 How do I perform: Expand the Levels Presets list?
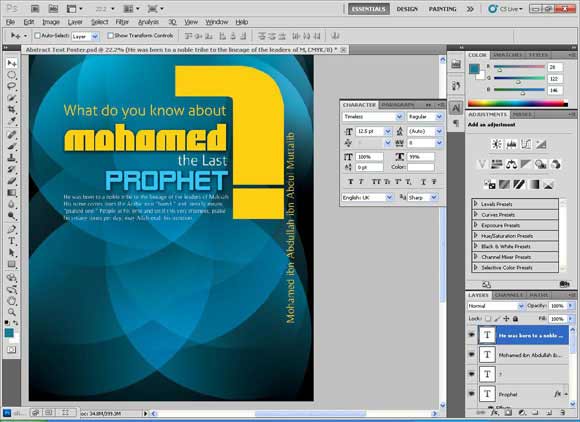(x=476, y=204)
